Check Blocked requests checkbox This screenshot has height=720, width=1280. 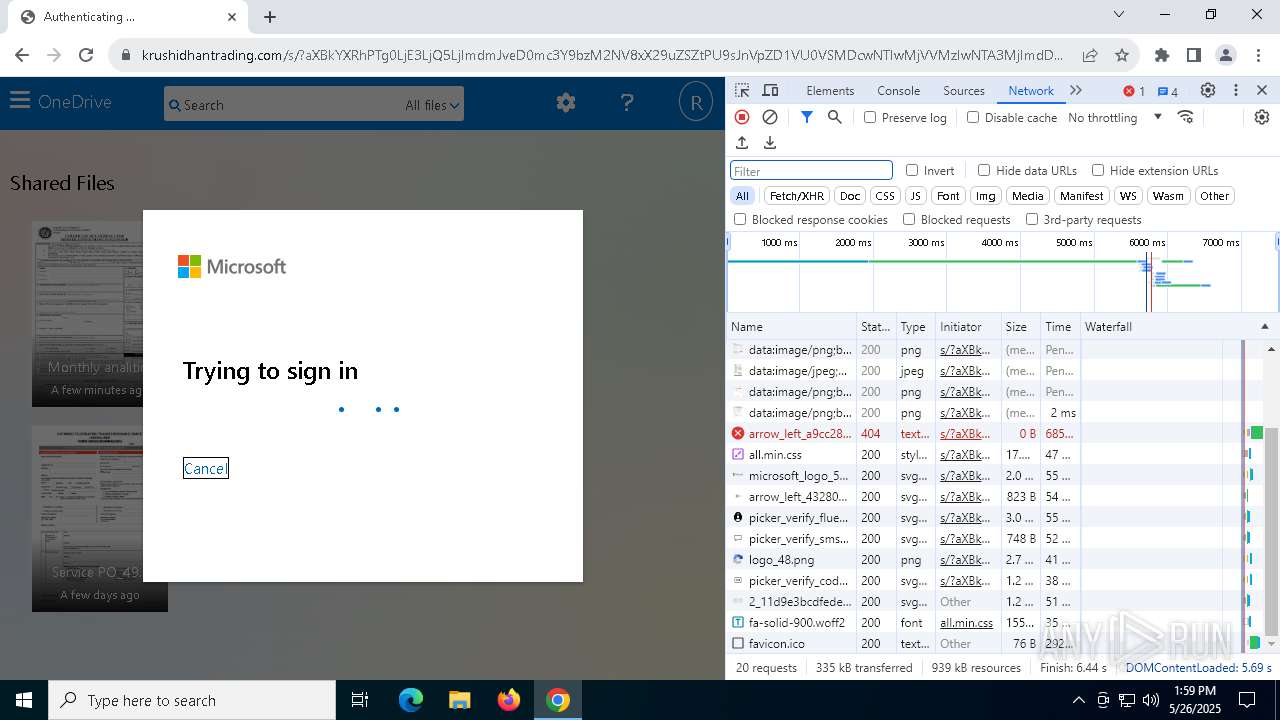[909, 219]
